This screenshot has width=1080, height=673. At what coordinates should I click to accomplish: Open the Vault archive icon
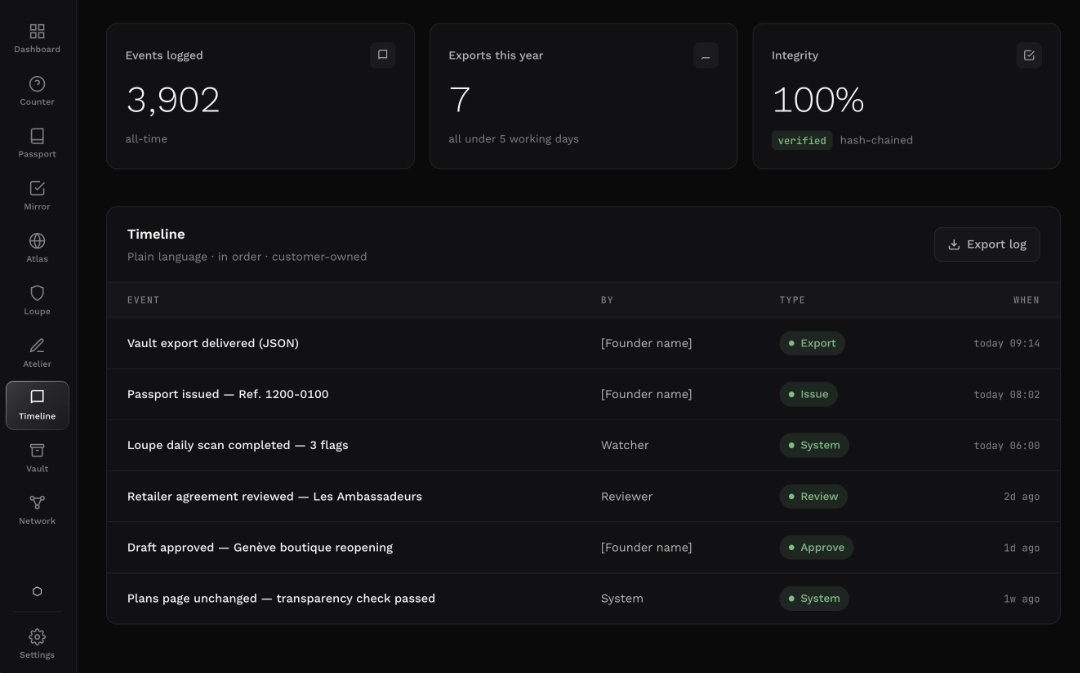[x=37, y=450]
